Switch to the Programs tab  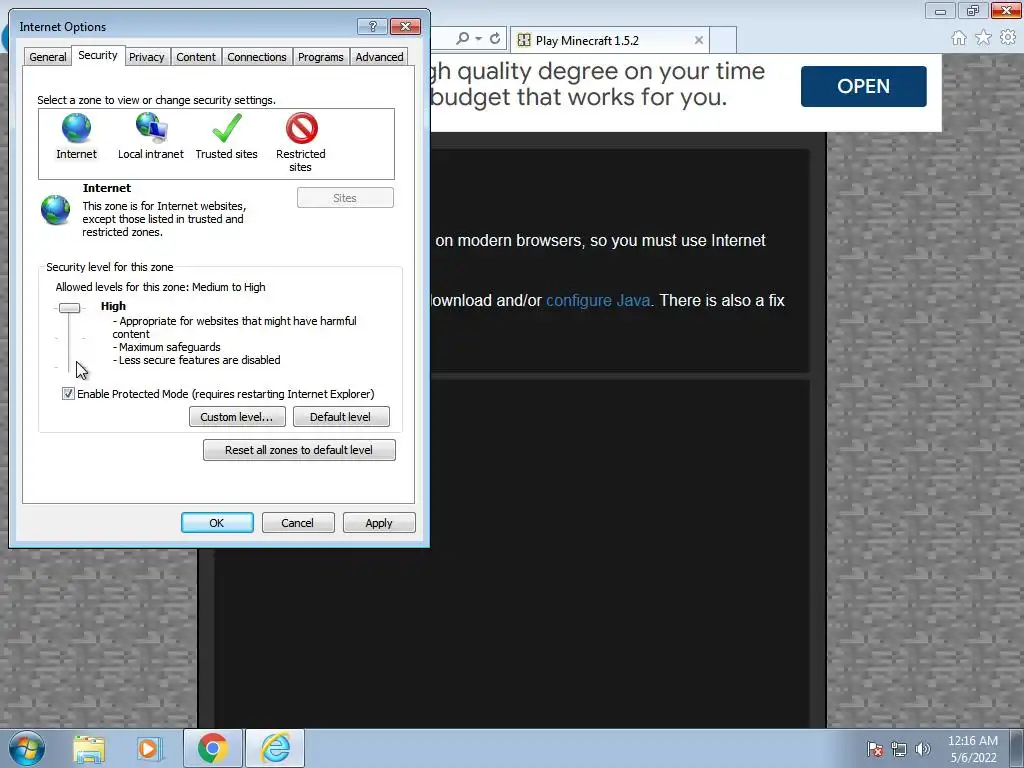point(321,57)
